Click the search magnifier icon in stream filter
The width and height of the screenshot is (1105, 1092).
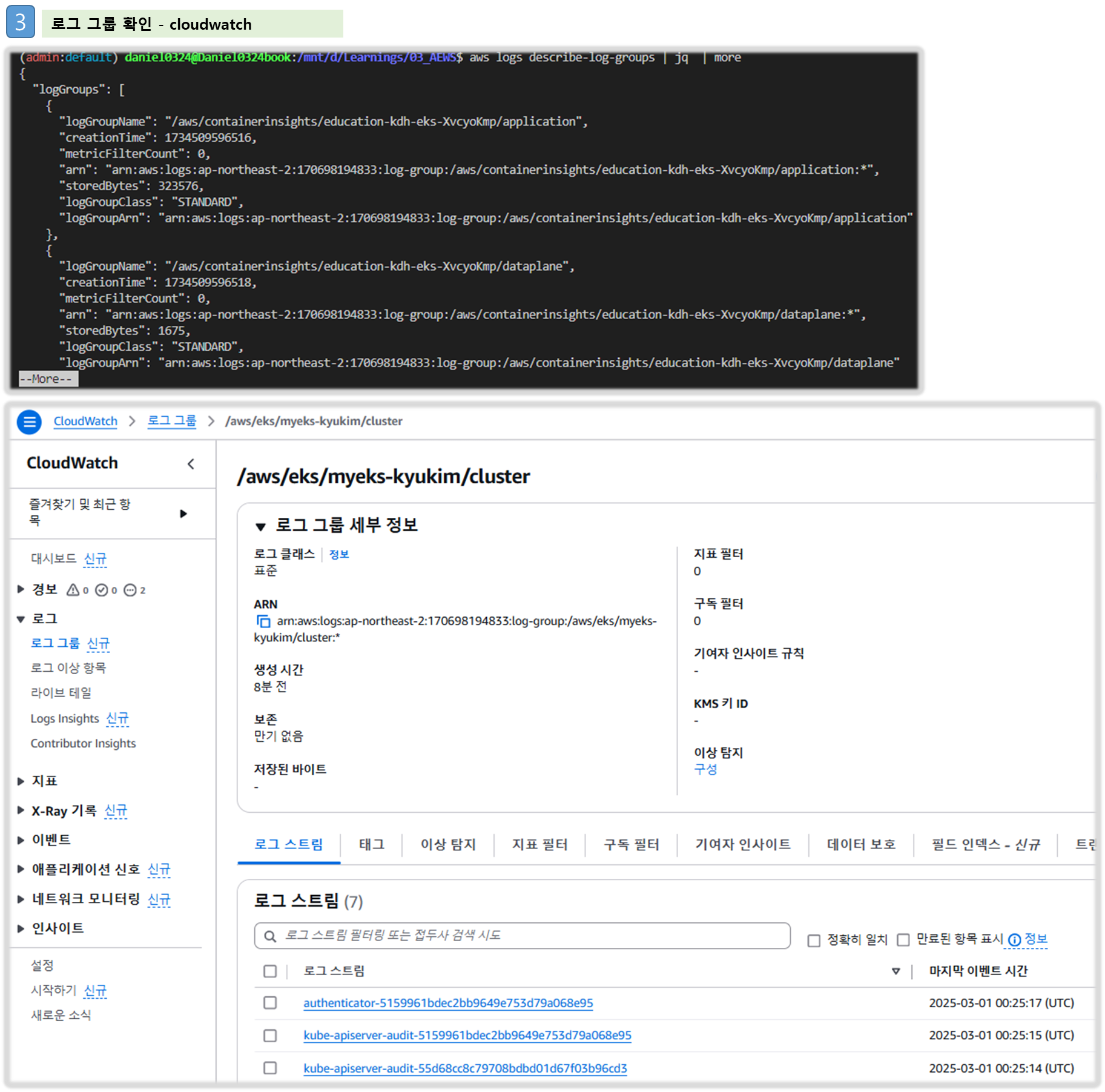point(271,936)
